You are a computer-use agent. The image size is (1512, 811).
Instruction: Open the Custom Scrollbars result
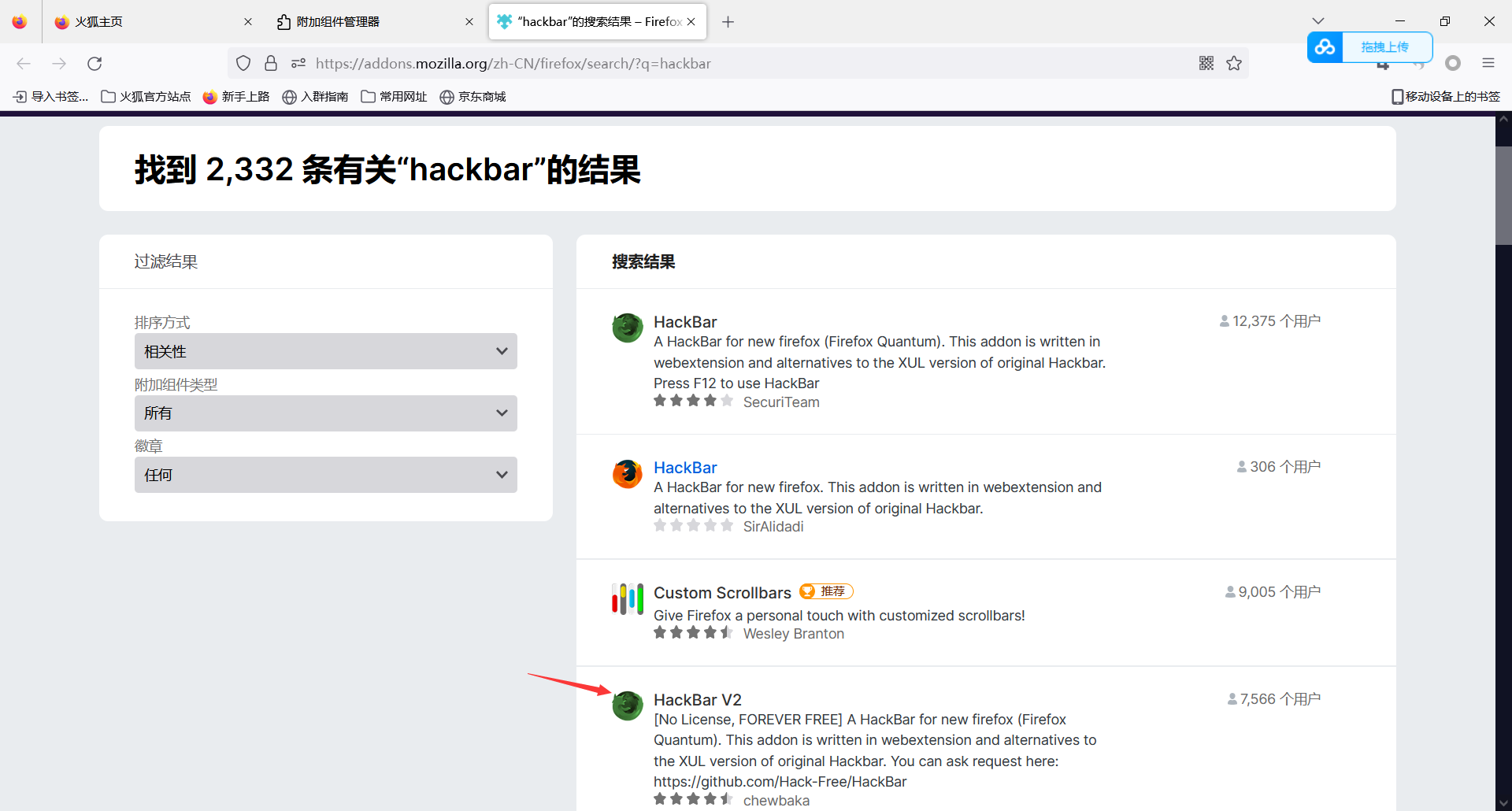tap(722, 593)
